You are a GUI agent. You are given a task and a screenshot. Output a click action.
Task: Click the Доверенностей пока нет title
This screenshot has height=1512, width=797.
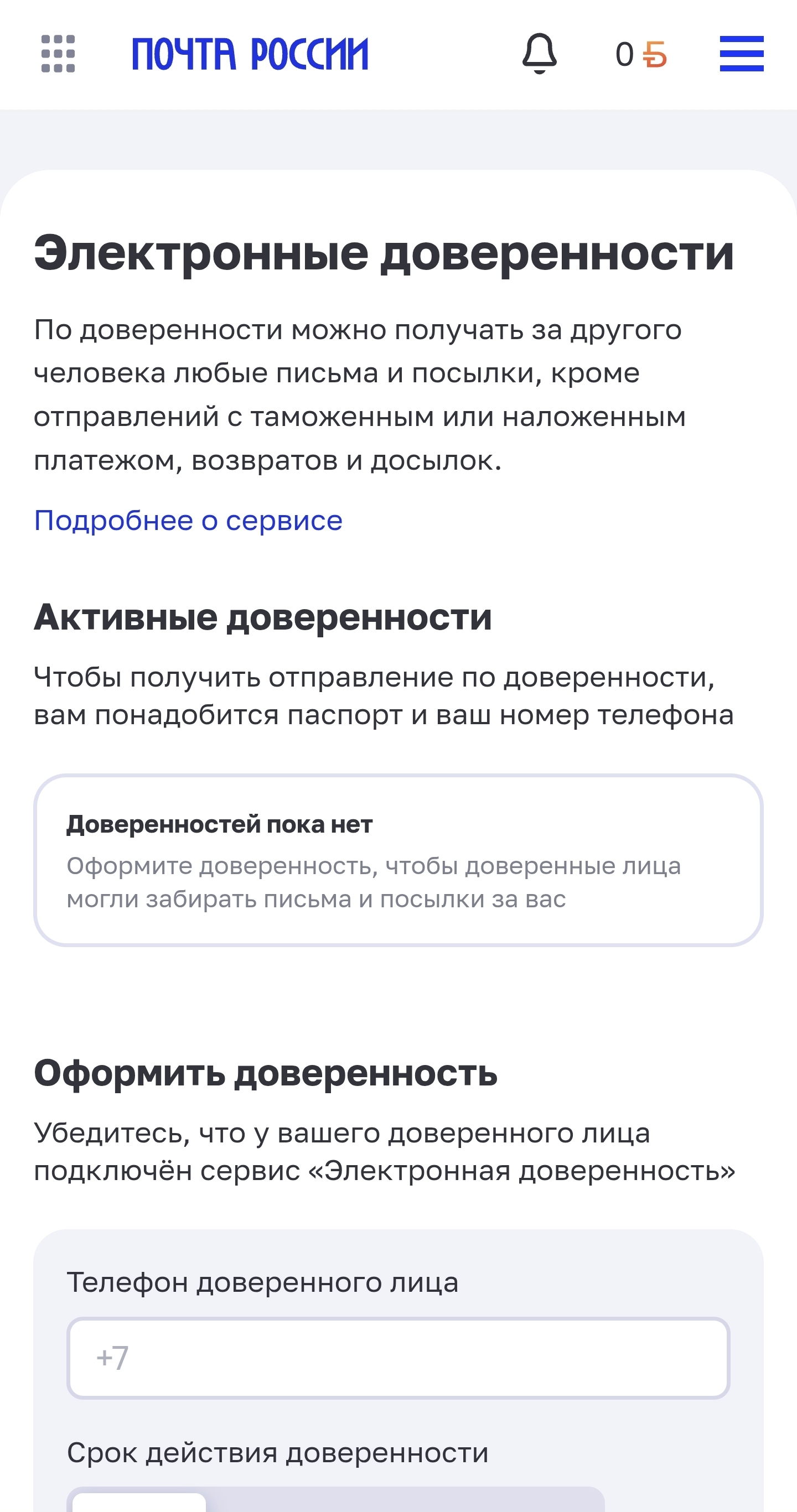coord(219,825)
